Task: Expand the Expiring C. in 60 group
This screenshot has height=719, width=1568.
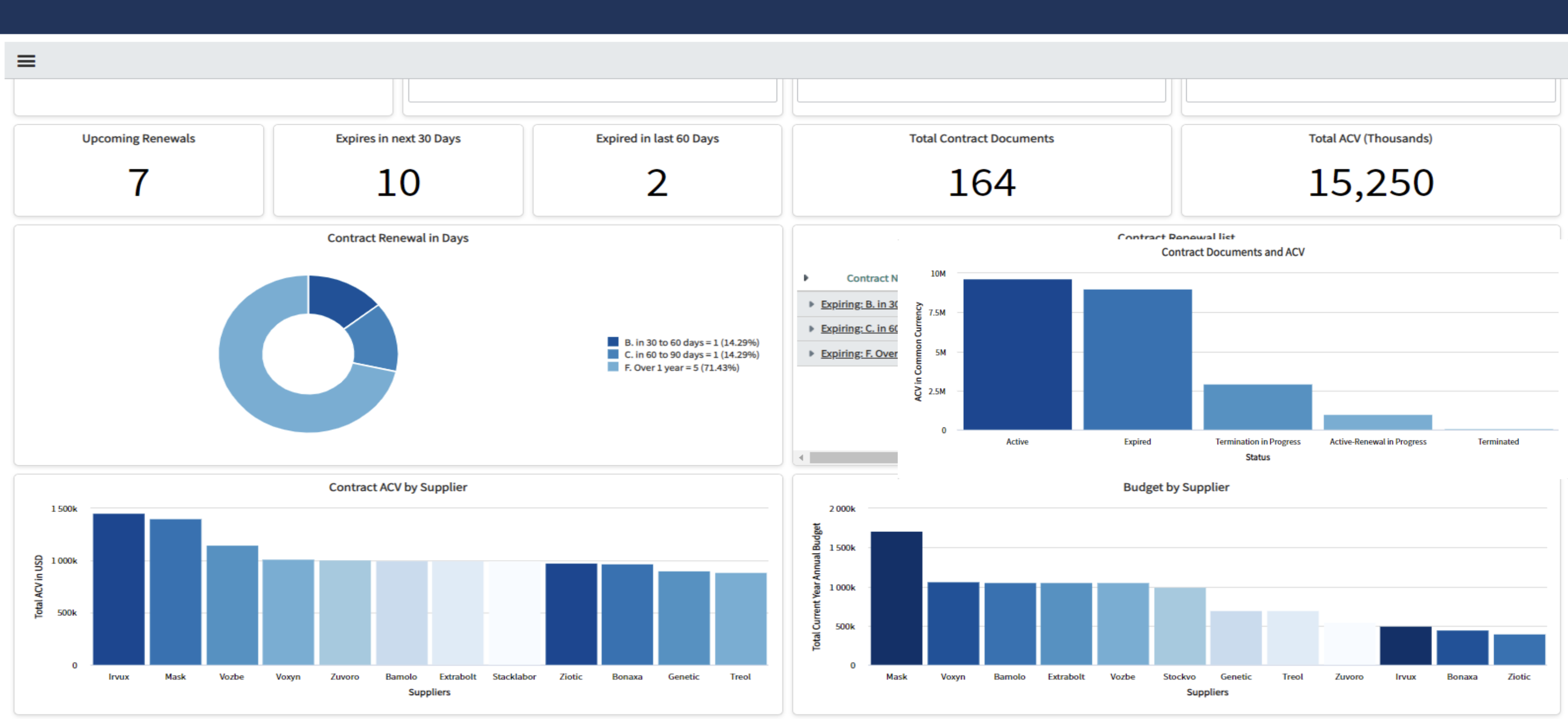Action: coord(811,329)
